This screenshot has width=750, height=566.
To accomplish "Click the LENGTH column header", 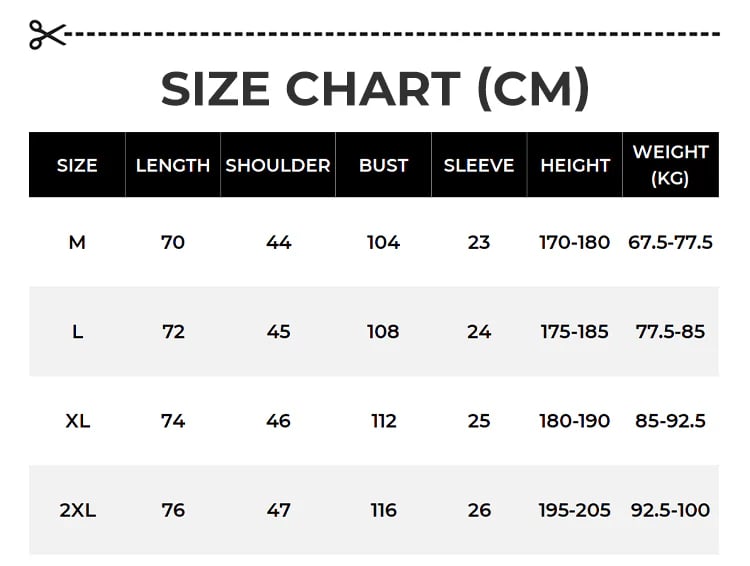I will coord(173,165).
